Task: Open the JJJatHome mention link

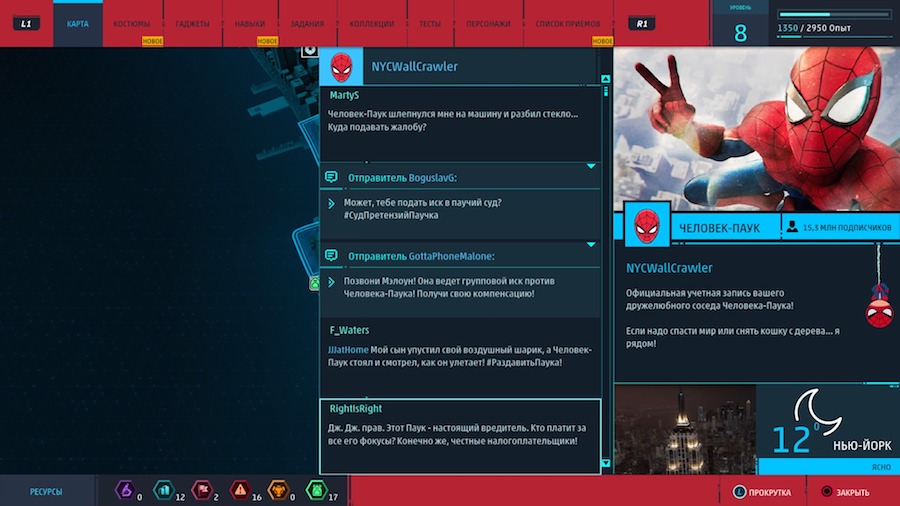Action: [x=348, y=349]
